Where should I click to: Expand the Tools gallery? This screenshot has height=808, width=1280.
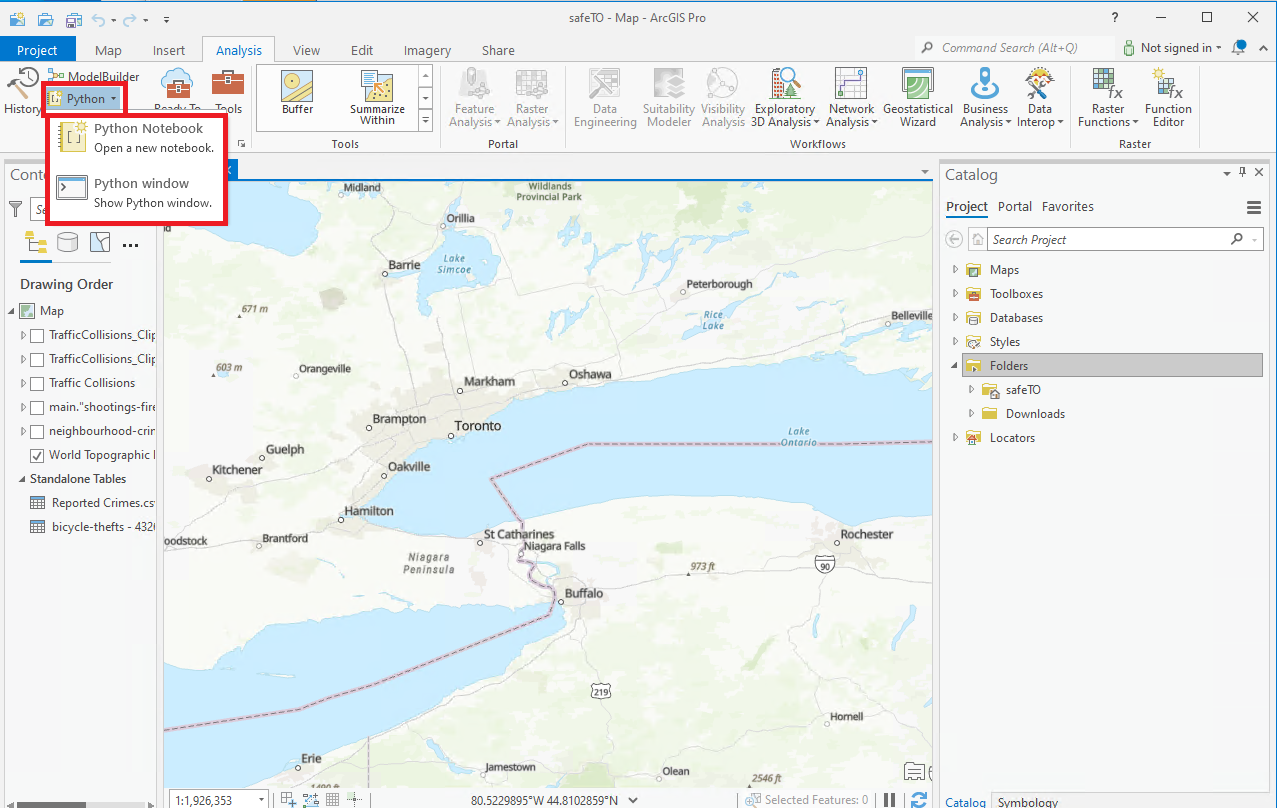point(425,120)
